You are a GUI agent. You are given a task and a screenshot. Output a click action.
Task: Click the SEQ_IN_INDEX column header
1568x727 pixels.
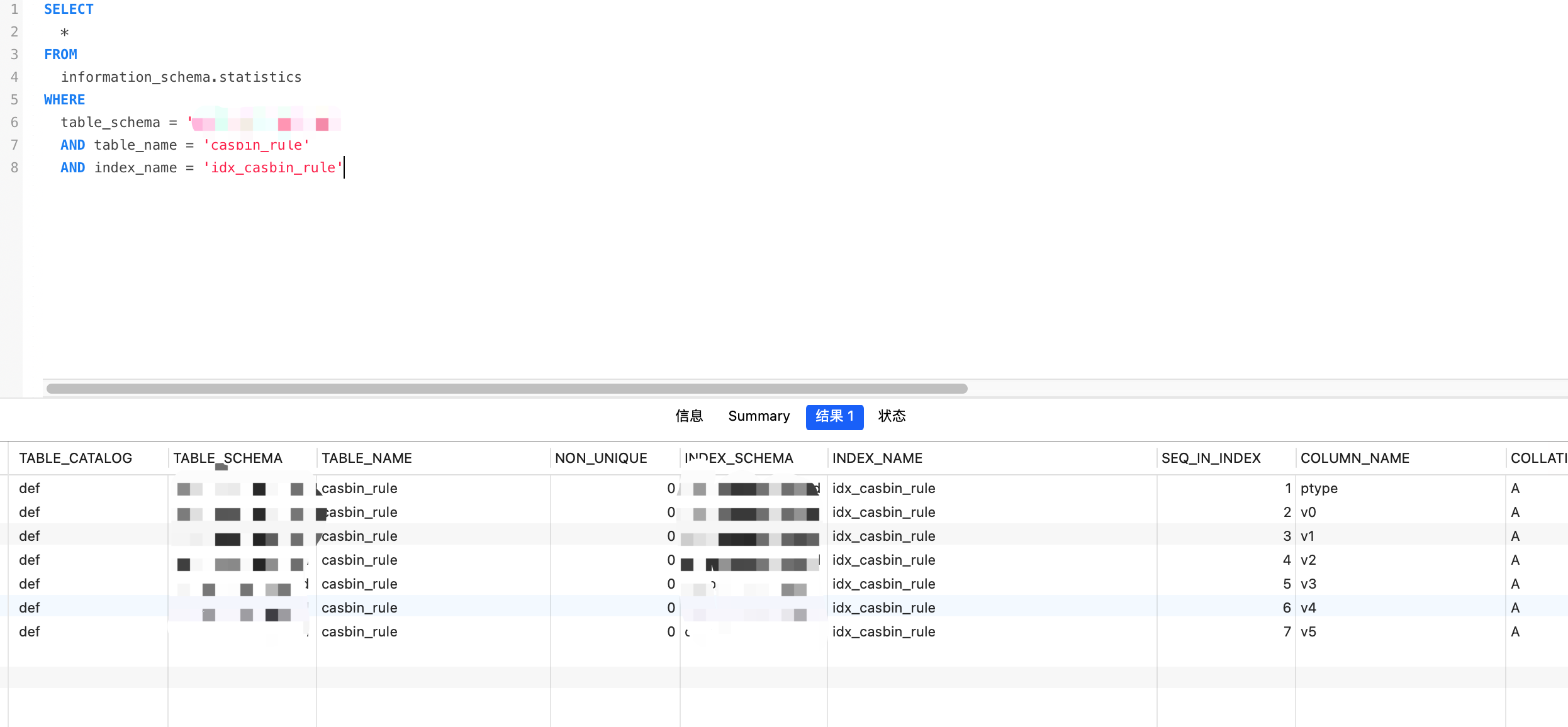(x=1211, y=458)
